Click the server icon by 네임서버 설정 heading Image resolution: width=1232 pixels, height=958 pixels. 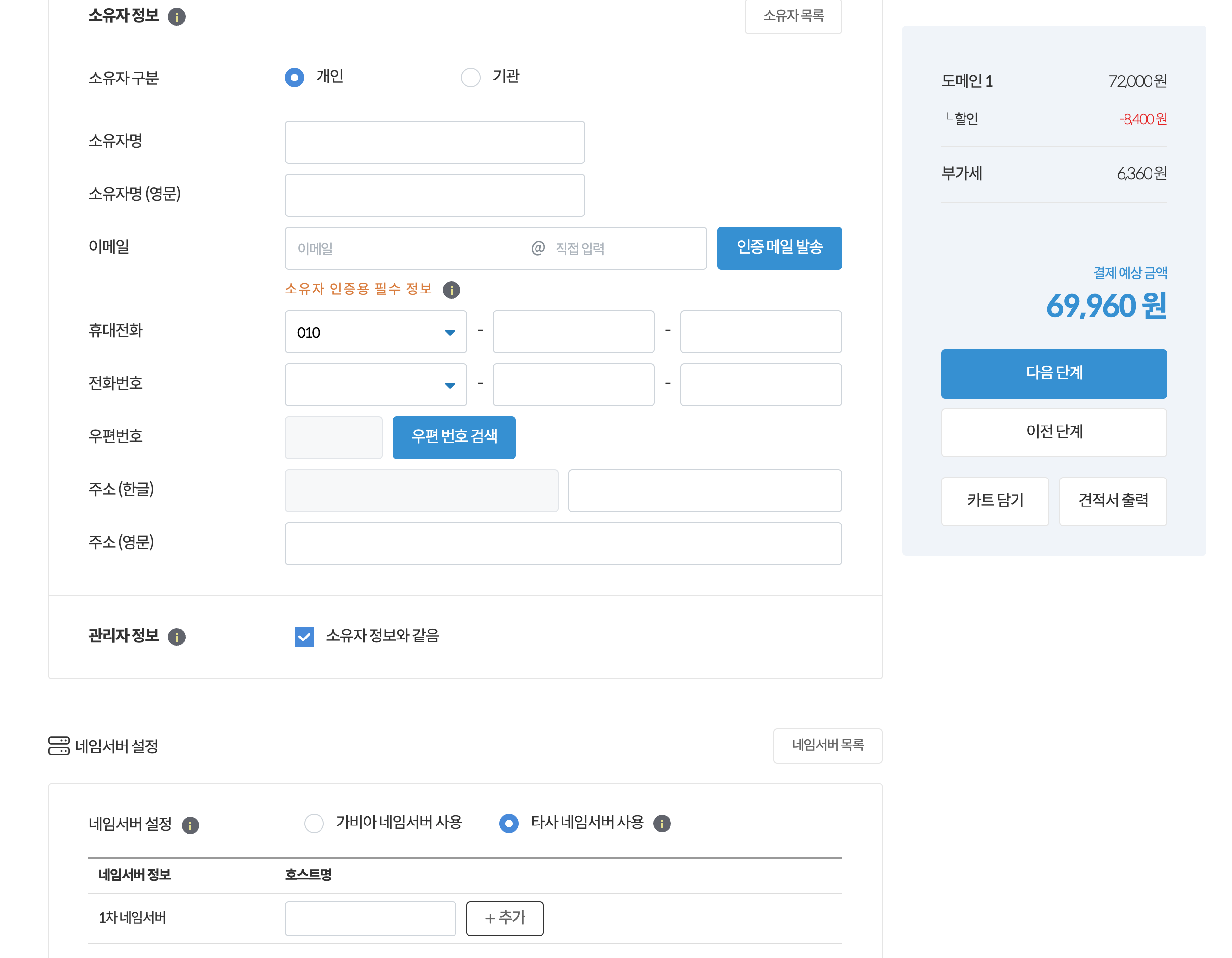59,746
